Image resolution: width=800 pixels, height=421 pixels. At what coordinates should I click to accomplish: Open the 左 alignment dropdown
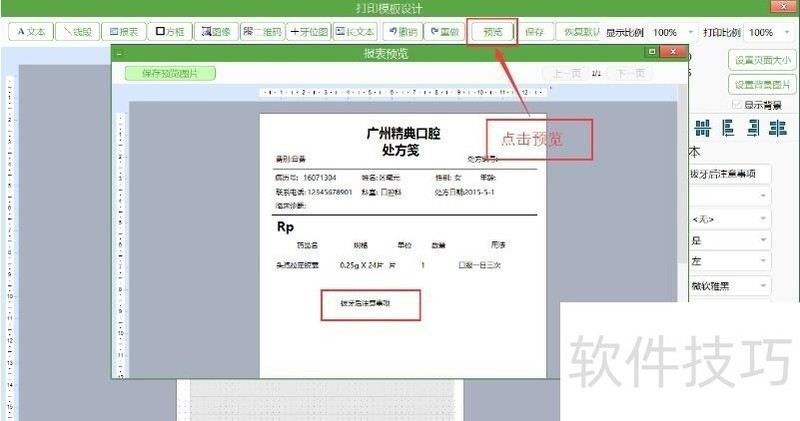730,261
